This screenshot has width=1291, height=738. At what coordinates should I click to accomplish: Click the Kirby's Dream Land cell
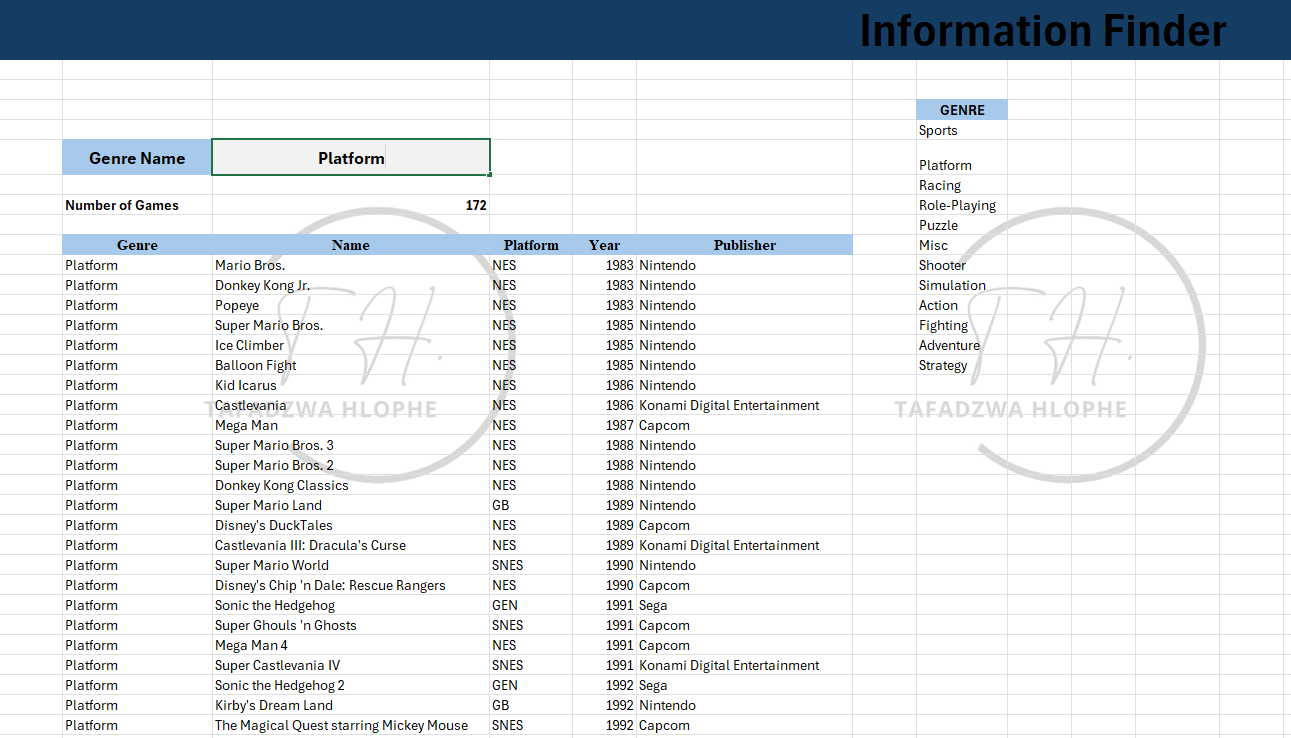(x=274, y=705)
